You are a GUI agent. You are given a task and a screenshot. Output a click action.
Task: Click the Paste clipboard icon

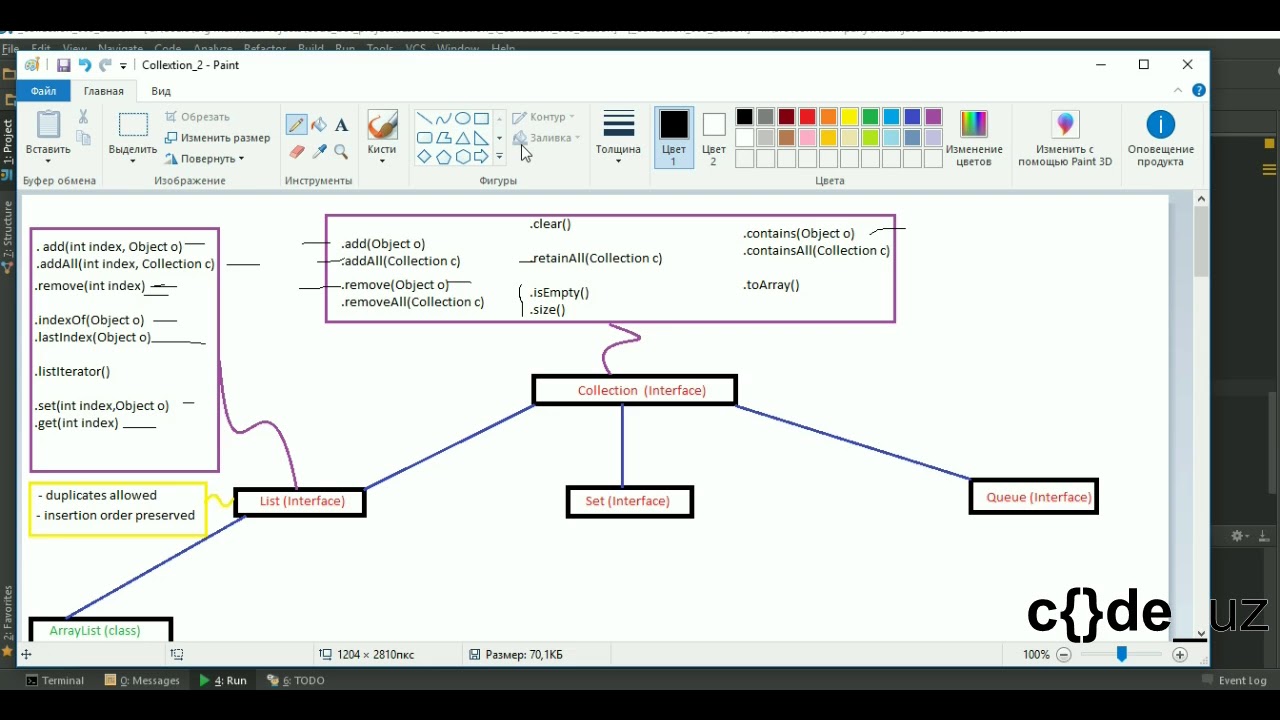48,124
